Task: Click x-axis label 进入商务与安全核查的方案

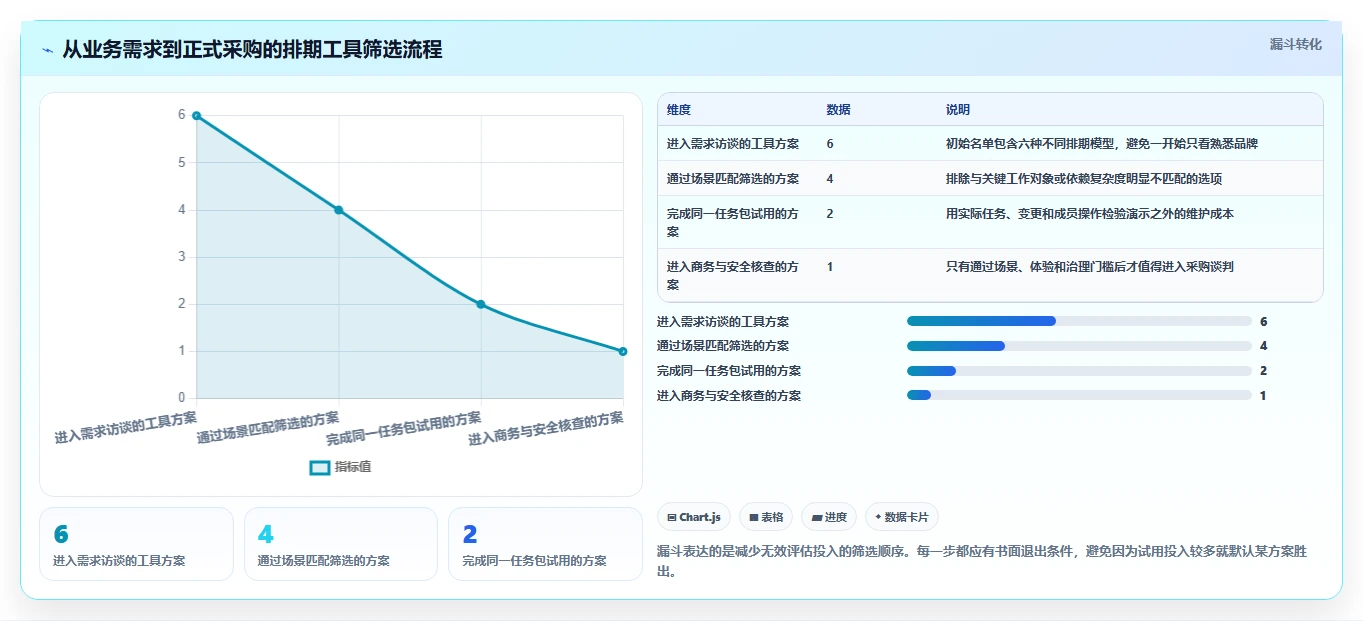Action: tap(546, 428)
